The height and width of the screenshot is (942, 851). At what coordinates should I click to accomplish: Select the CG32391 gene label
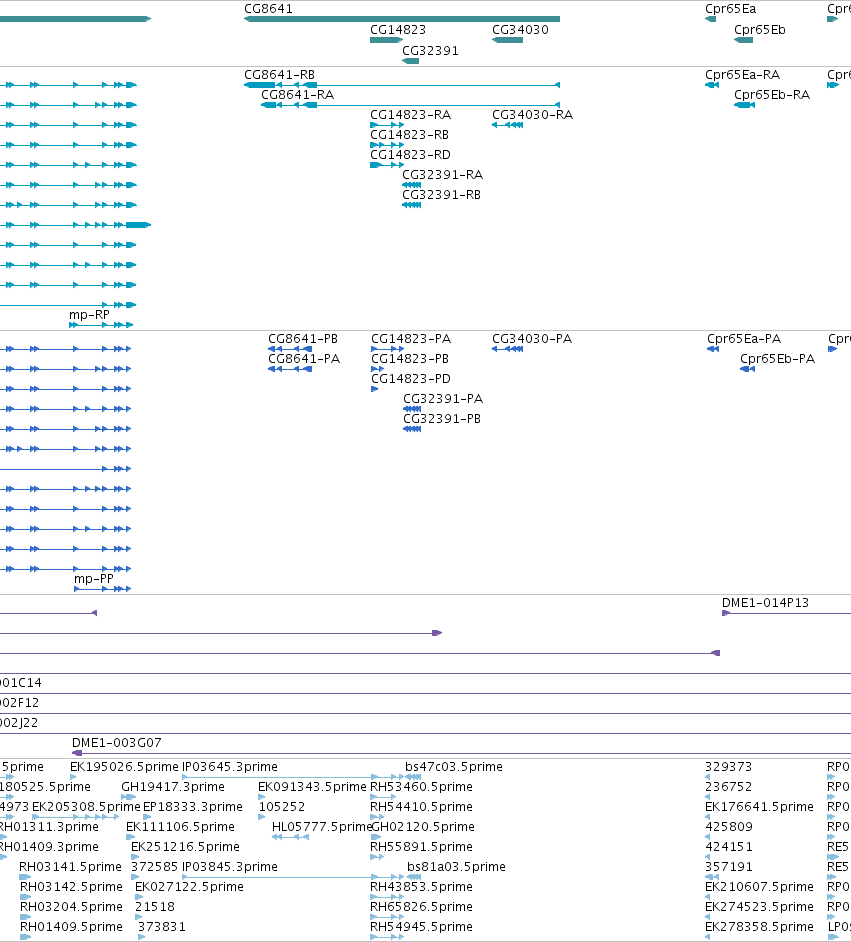tap(430, 51)
